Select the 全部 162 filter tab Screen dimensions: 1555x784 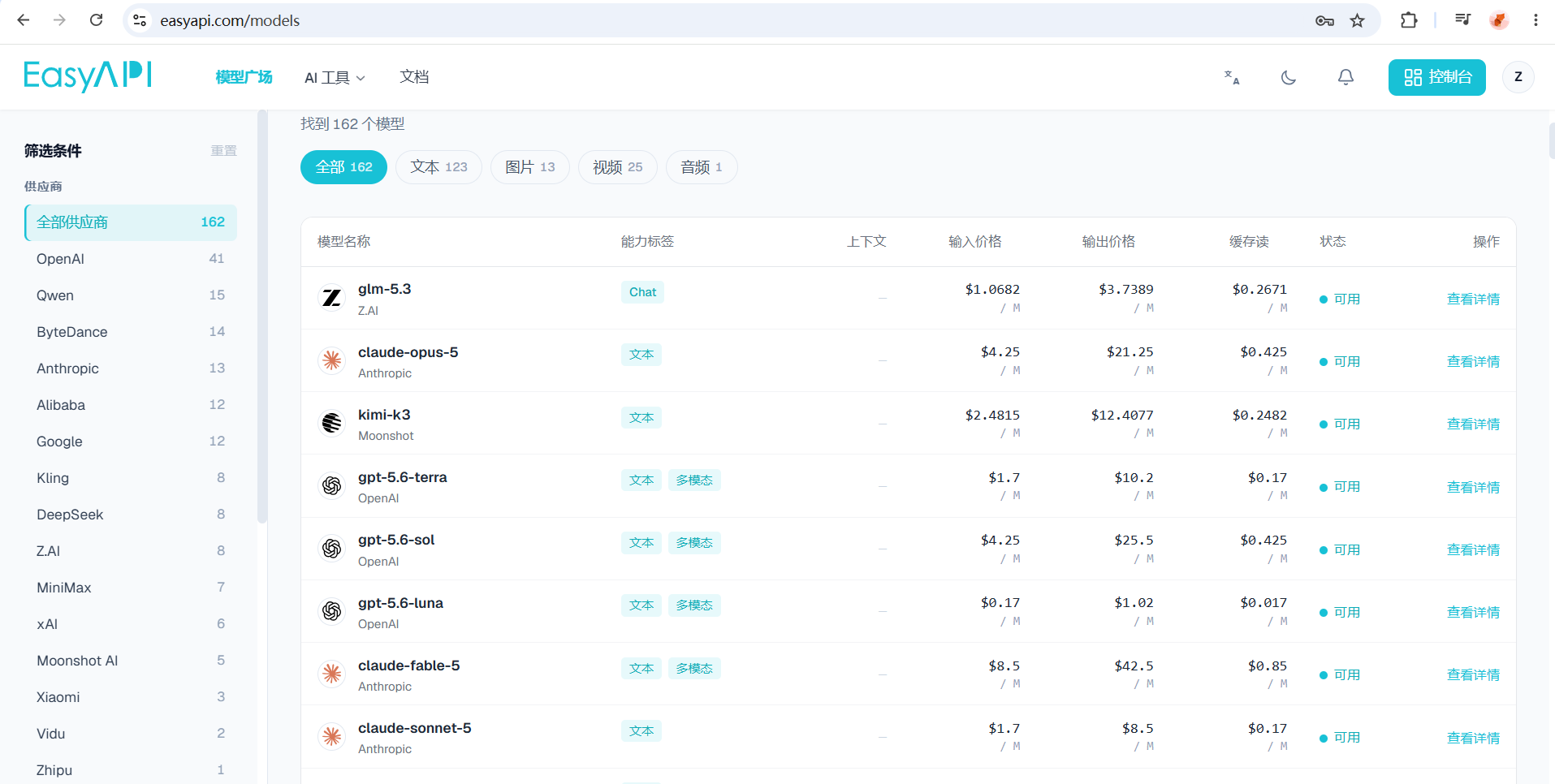[343, 167]
